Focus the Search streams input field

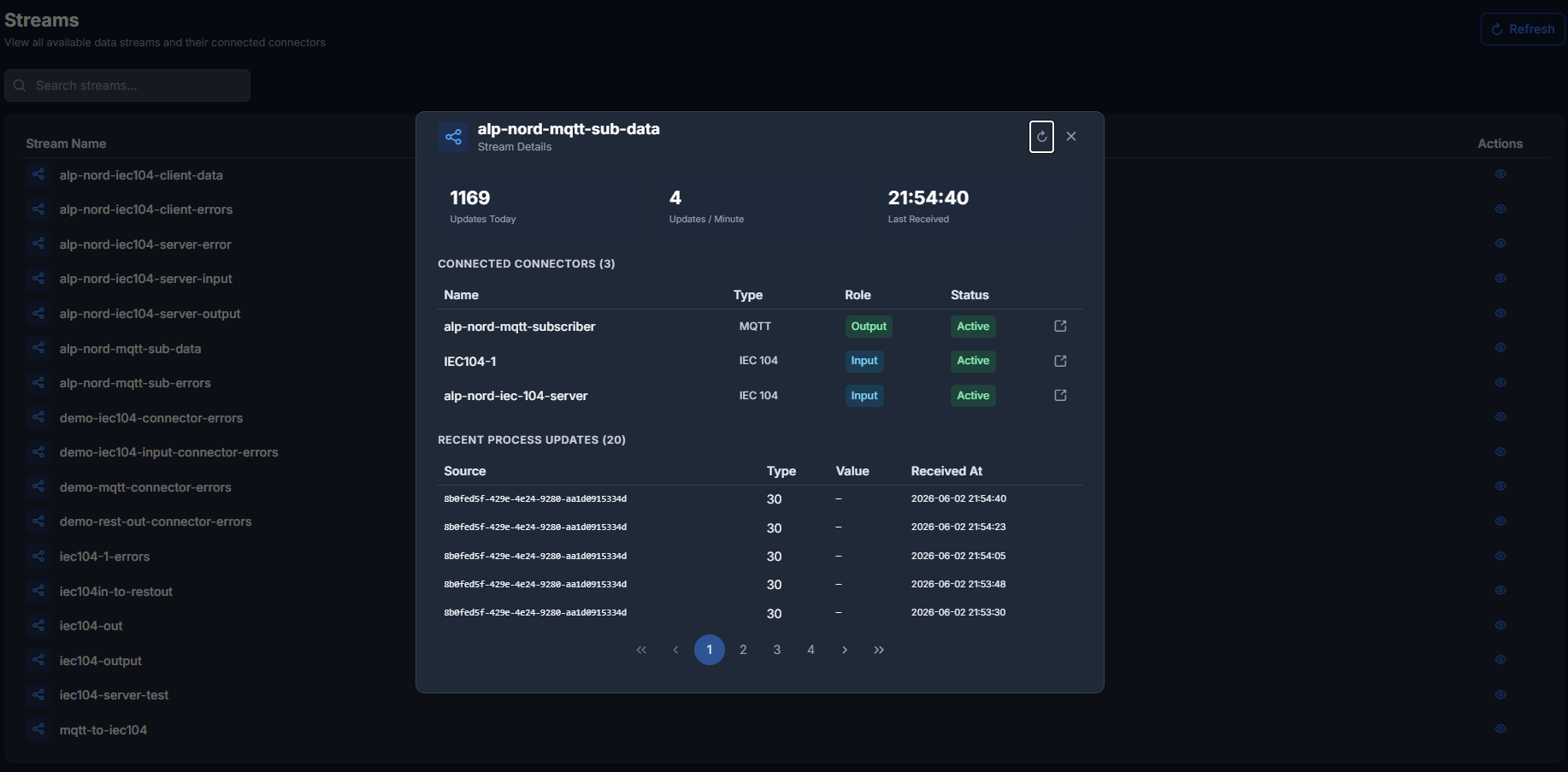[x=127, y=85]
